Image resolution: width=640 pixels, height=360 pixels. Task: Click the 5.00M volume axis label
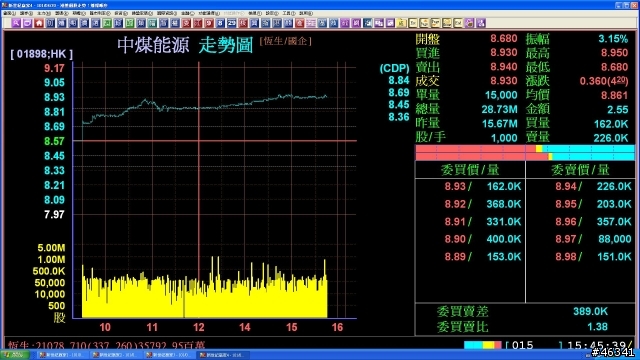click(x=51, y=248)
